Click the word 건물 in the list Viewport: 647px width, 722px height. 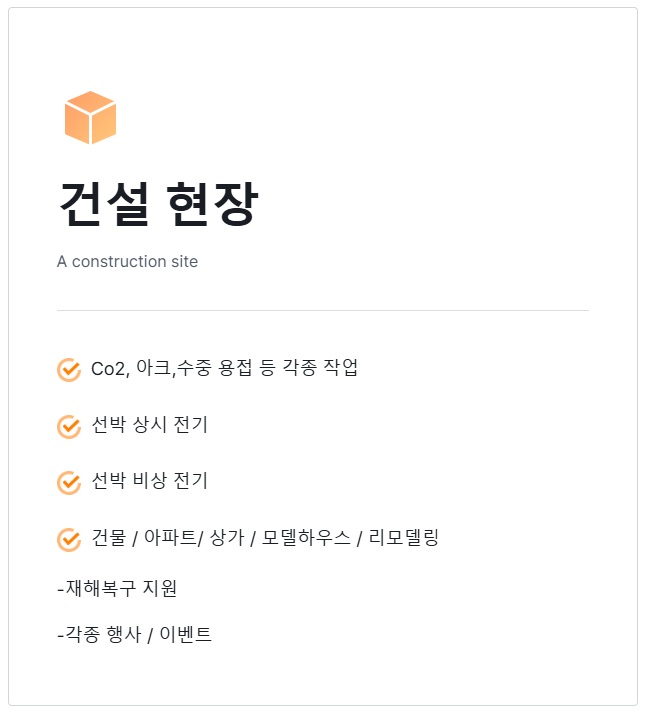click(x=108, y=538)
